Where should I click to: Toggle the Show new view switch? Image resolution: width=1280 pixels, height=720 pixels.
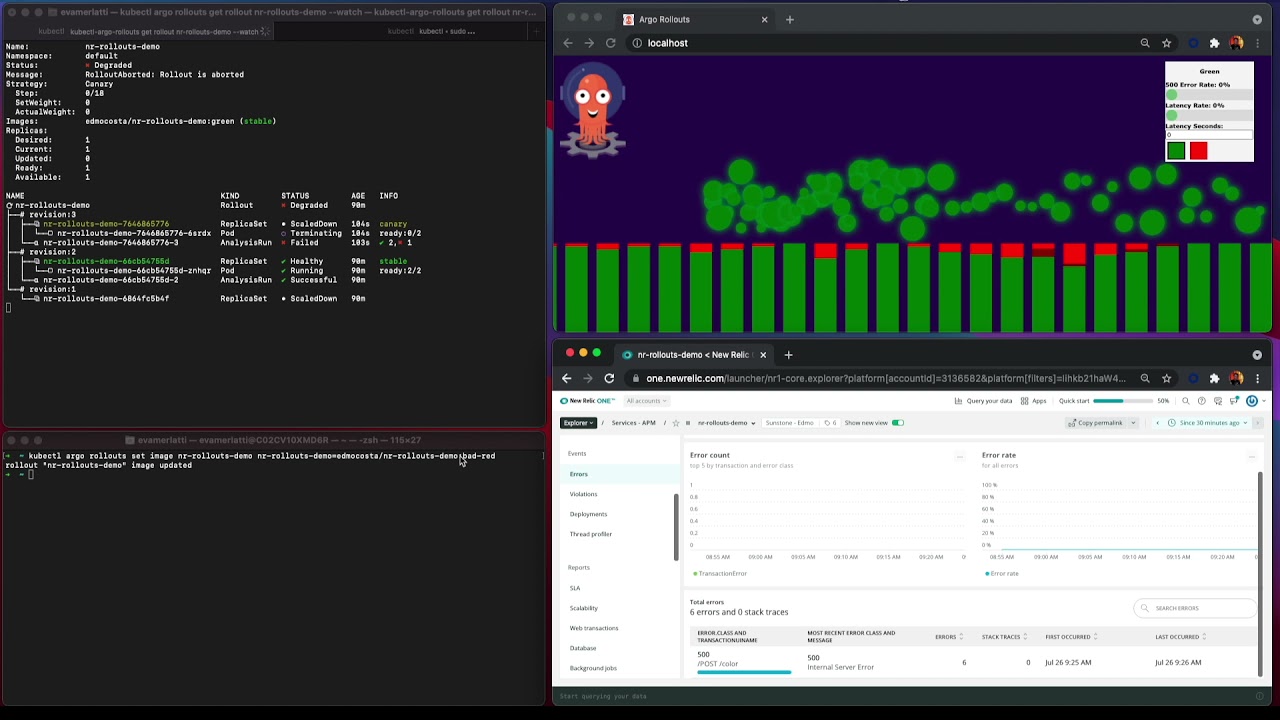click(x=897, y=423)
